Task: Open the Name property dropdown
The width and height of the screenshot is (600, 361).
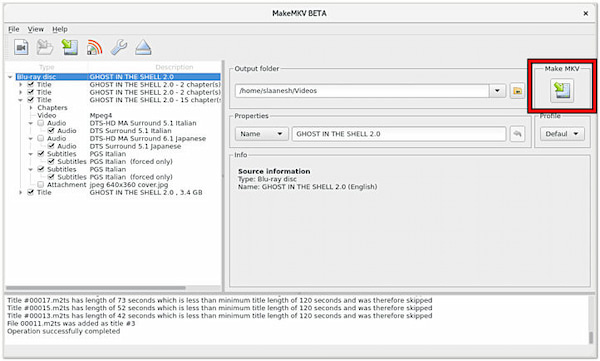Action: click(x=262, y=134)
